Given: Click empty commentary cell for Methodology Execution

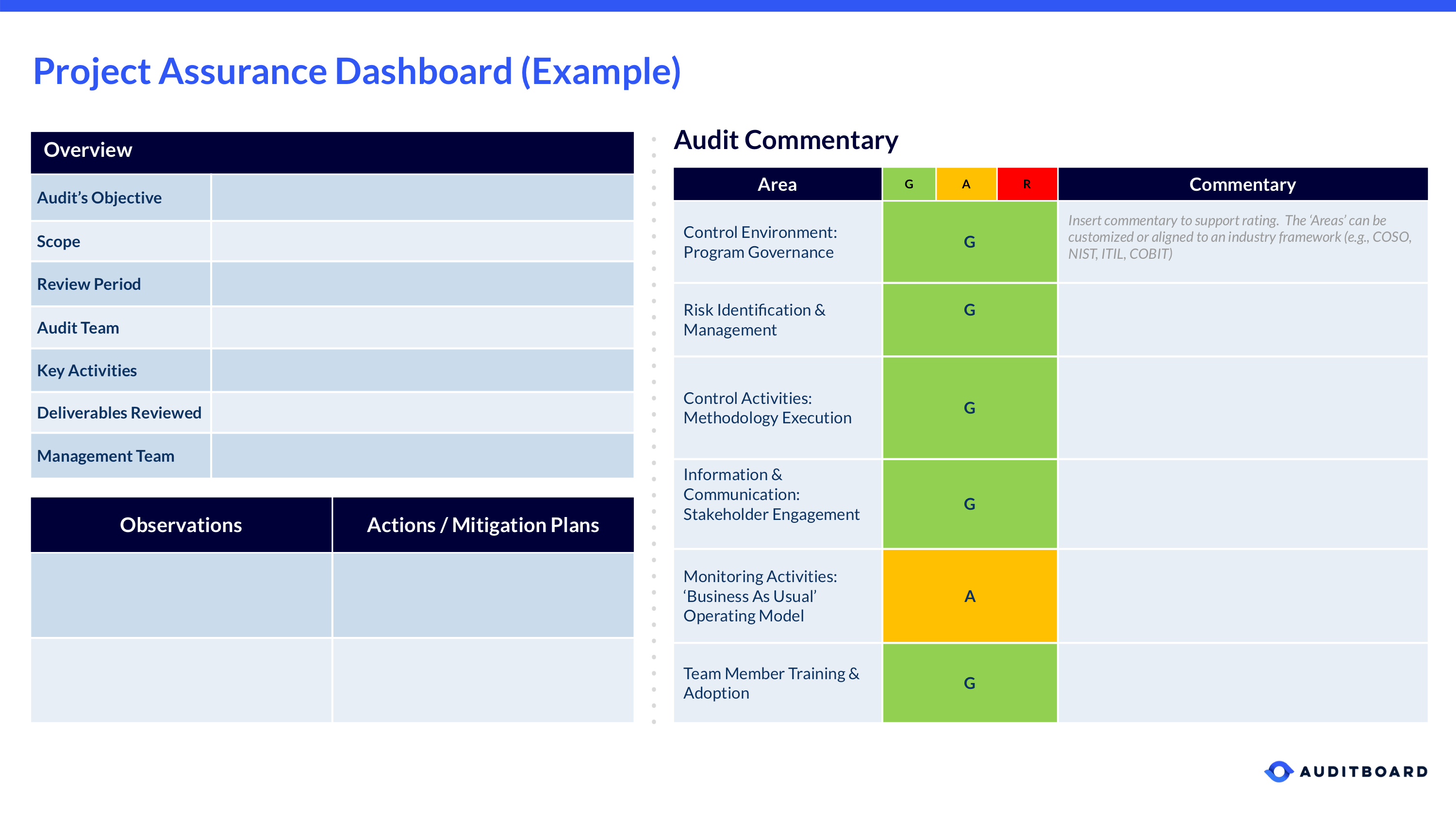Looking at the screenshot, I should tap(1243, 407).
